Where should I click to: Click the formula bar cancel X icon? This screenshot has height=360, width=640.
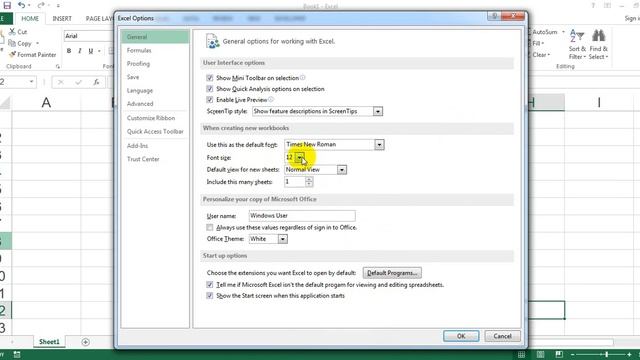[61, 82]
